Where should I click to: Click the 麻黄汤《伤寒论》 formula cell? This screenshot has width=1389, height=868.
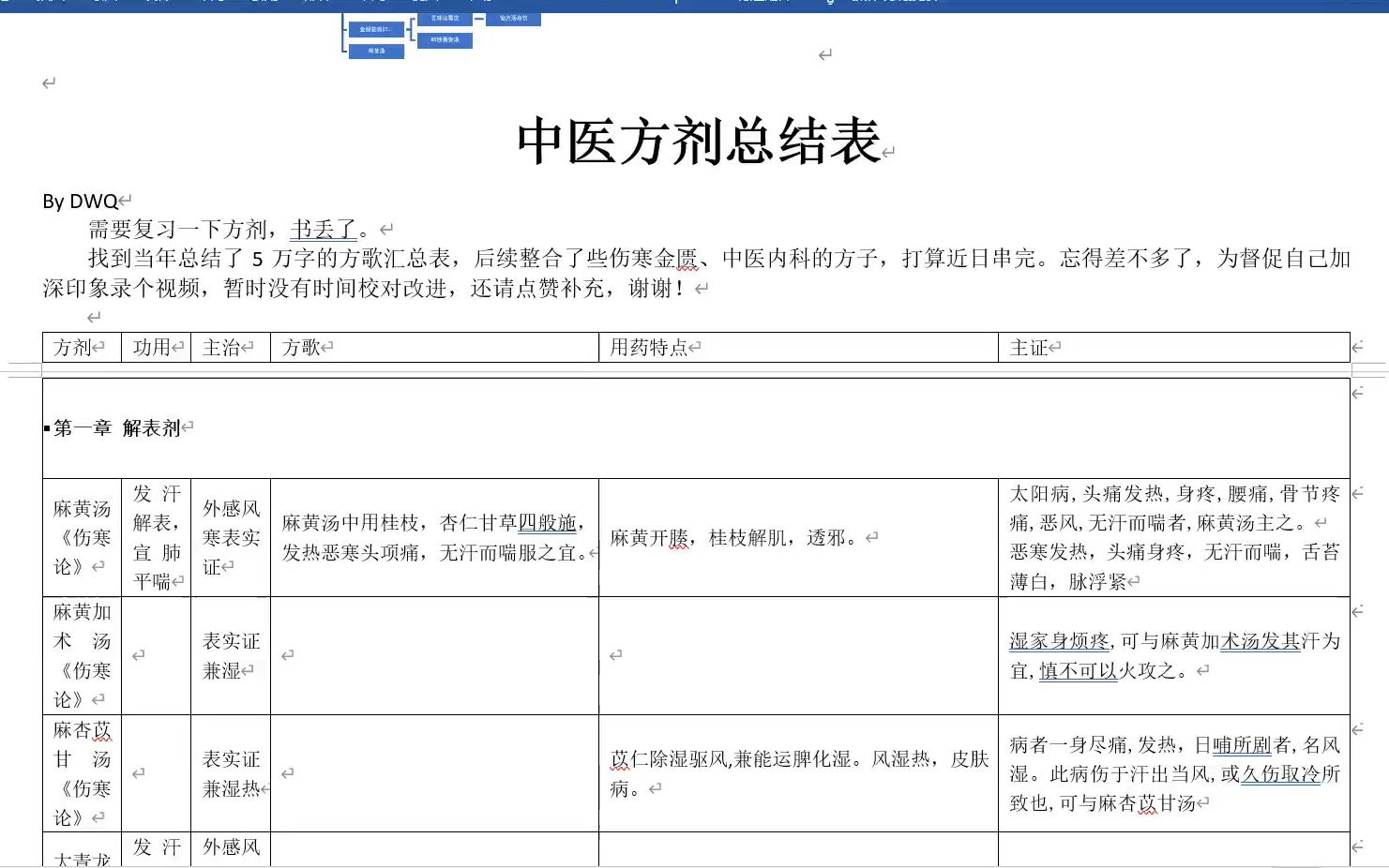pyautogui.click(x=82, y=538)
